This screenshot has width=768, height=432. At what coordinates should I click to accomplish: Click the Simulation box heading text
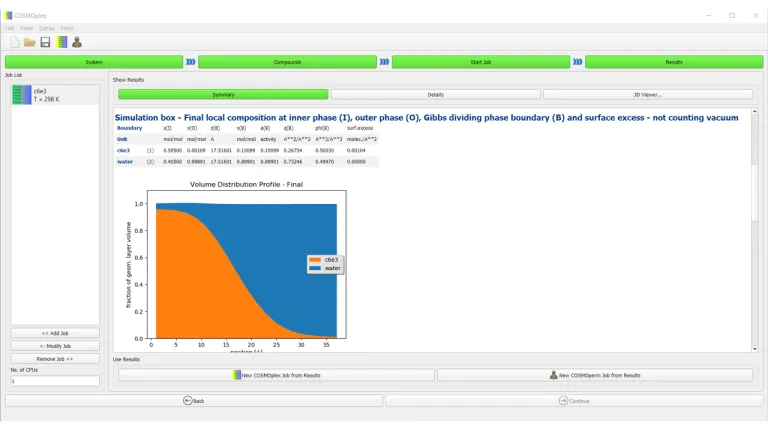point(426,118)
